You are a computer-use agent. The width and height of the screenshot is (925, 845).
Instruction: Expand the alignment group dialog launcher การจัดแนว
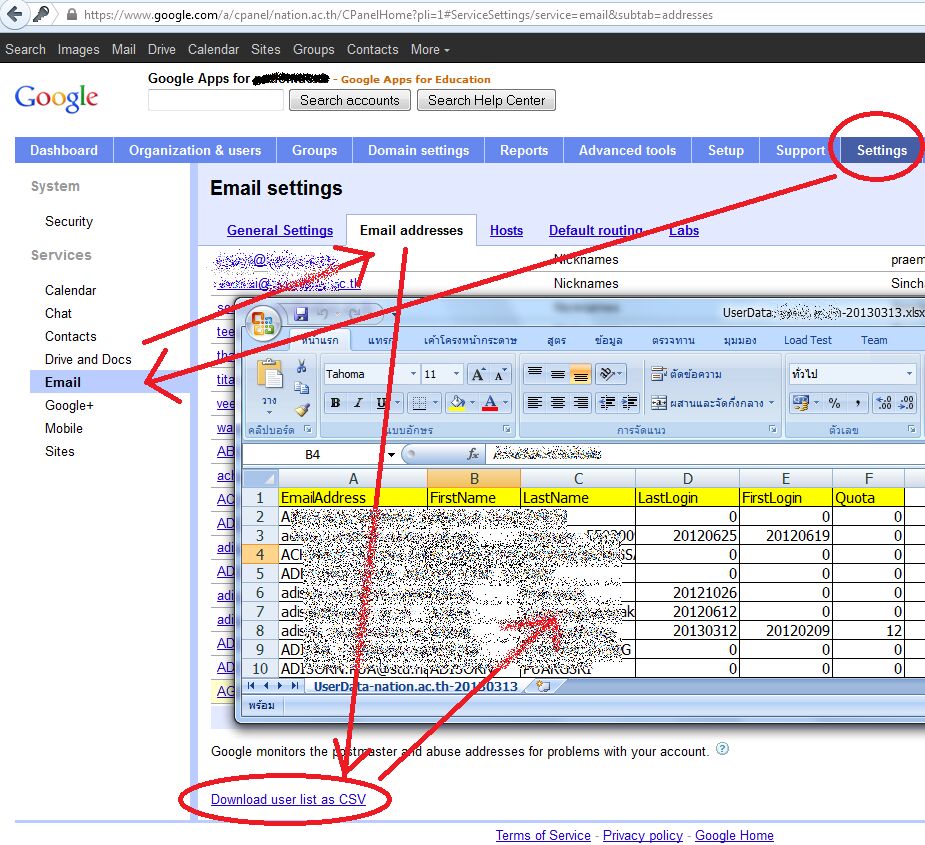point(772,430)
